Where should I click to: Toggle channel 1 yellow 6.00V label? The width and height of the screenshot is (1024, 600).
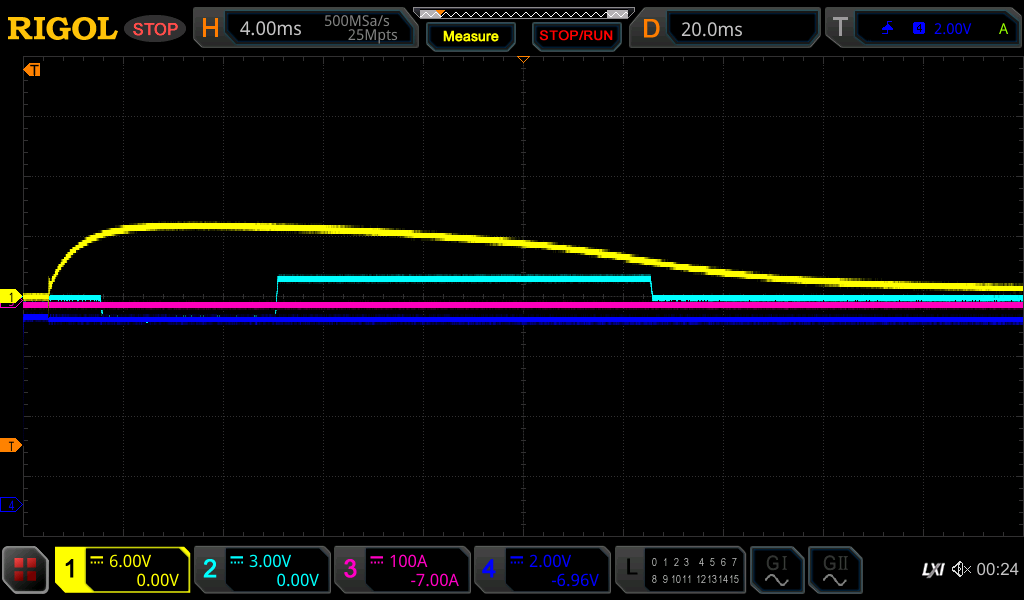(x=122, y=570)
